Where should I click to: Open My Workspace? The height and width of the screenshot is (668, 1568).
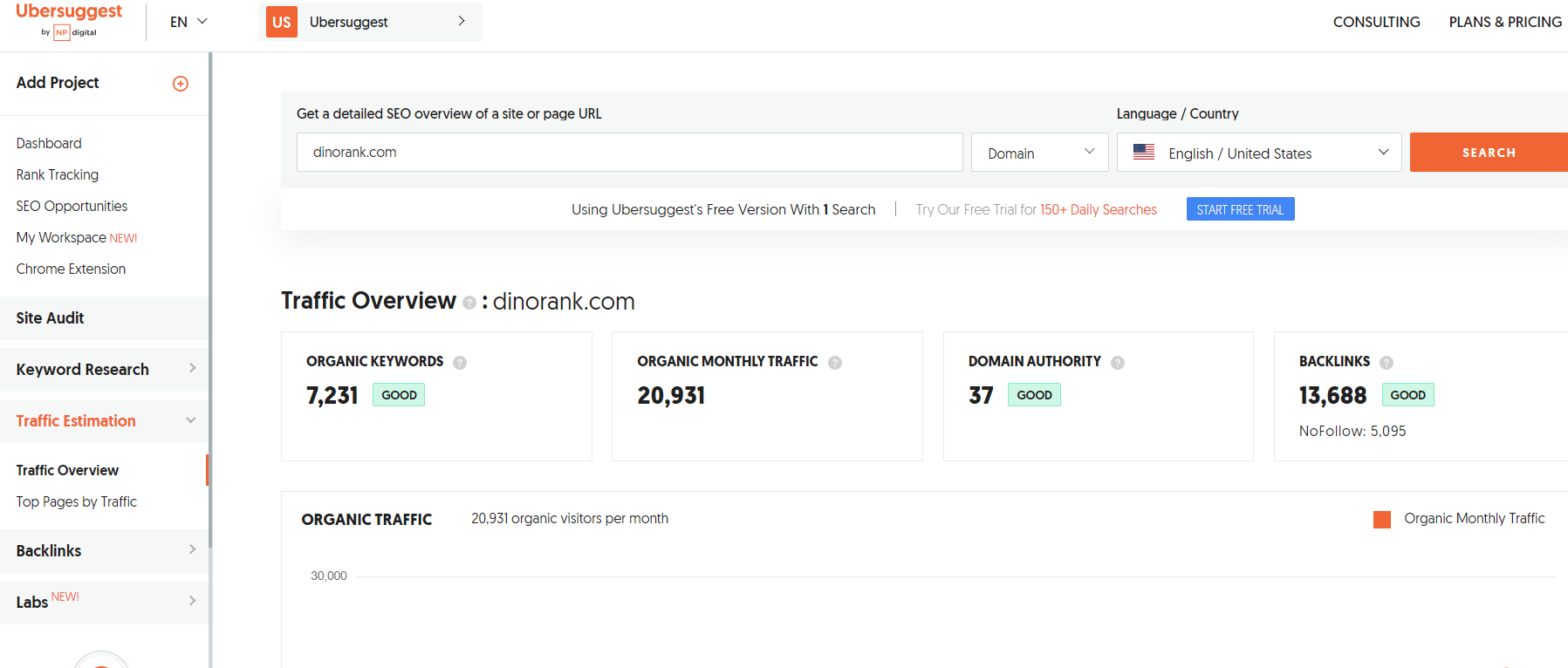point(77,237)
